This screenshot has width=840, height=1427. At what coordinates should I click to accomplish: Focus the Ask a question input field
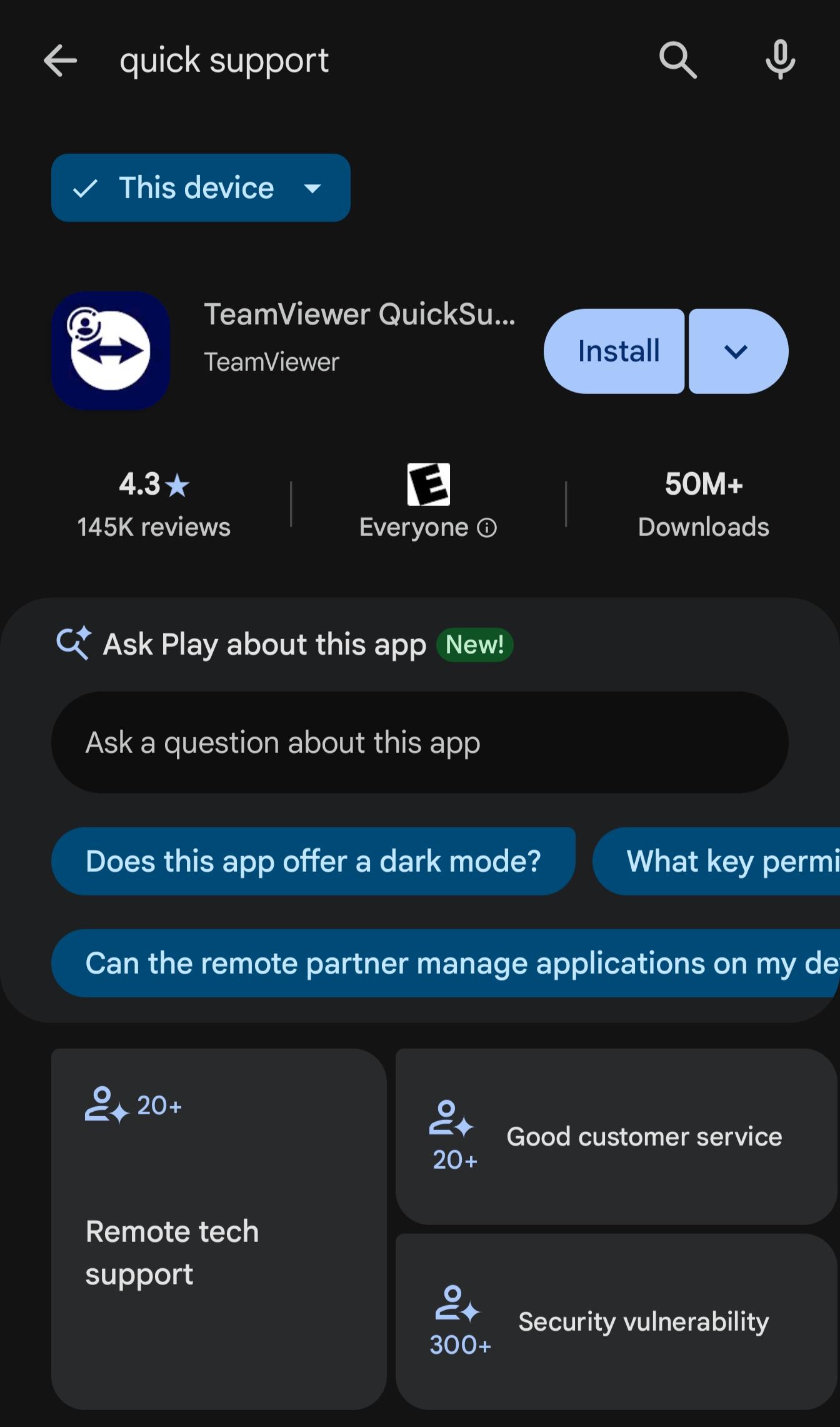419,742
